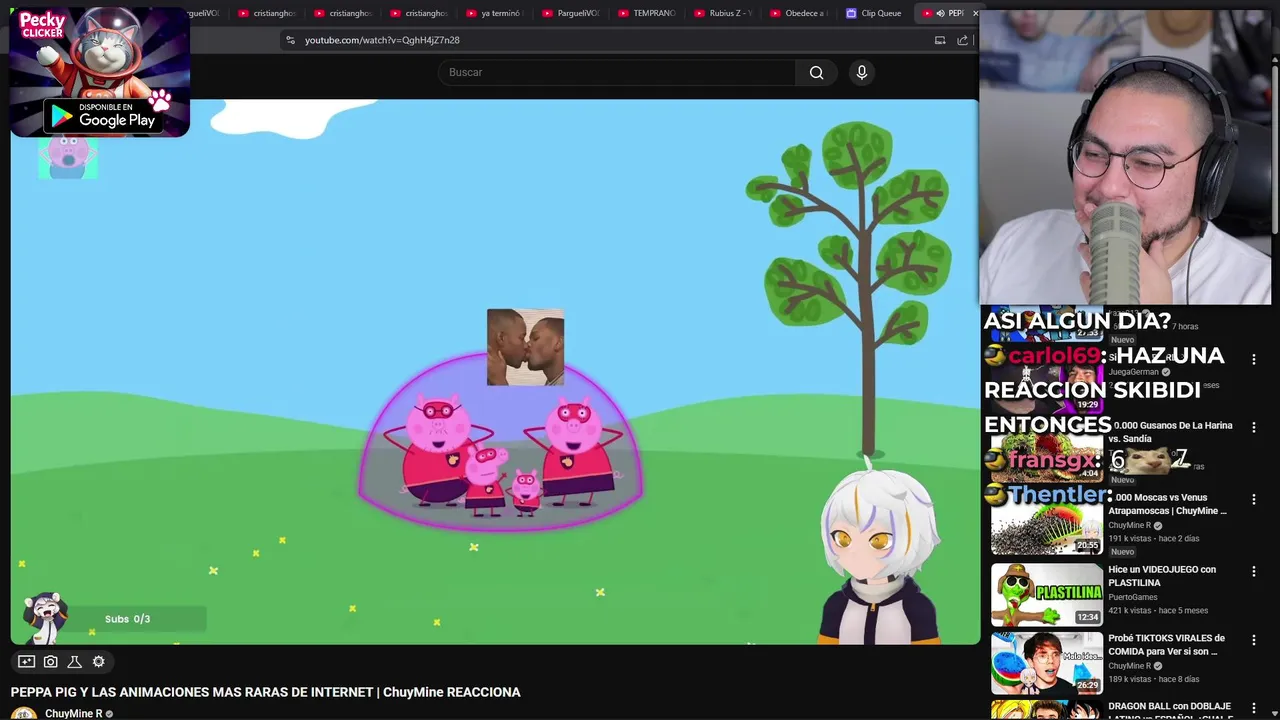
Task: Click the 'Subs 0/3' goal overlay
Action: [x=127, y=619]
